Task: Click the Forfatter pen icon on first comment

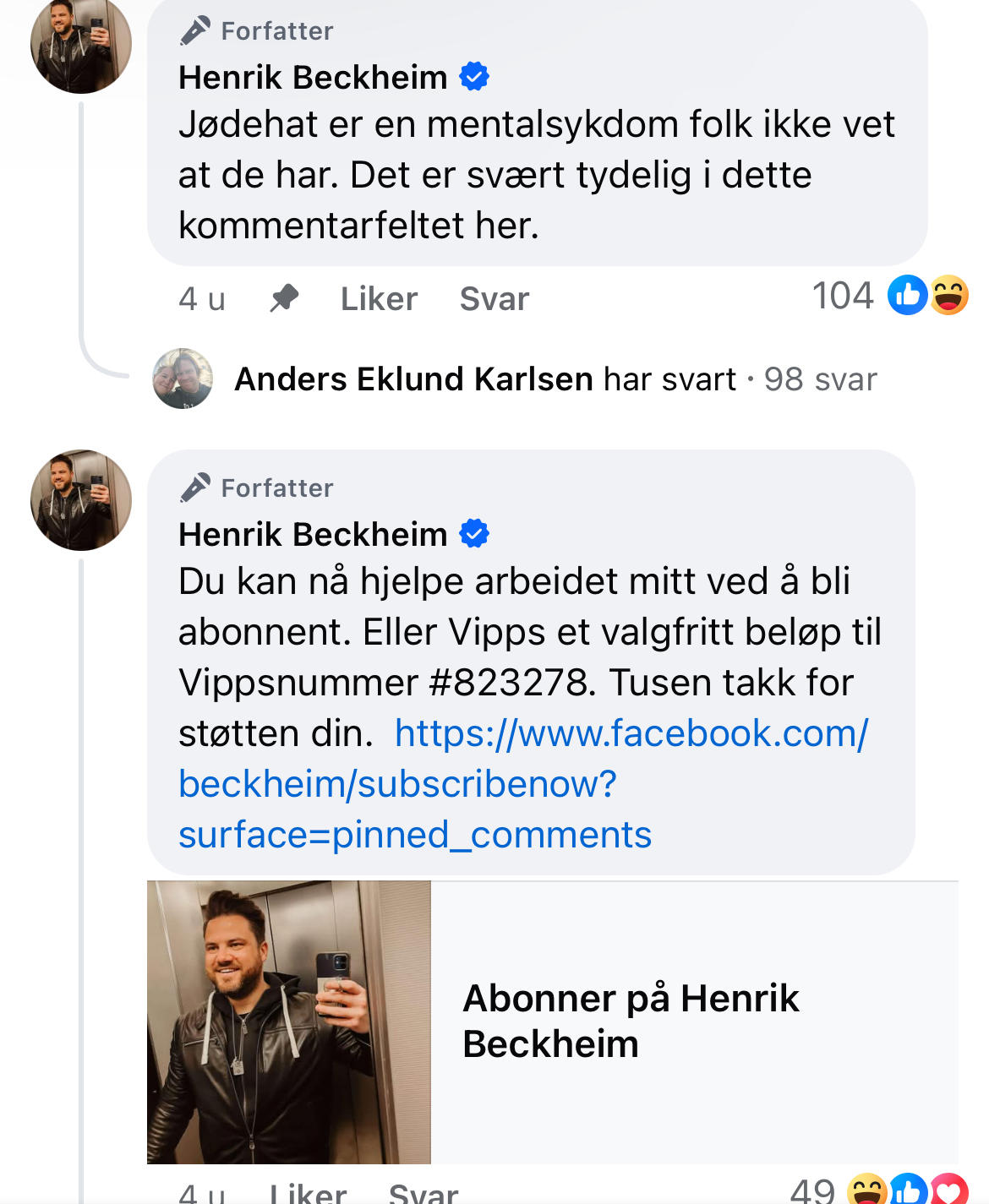Action: point(195,31)
